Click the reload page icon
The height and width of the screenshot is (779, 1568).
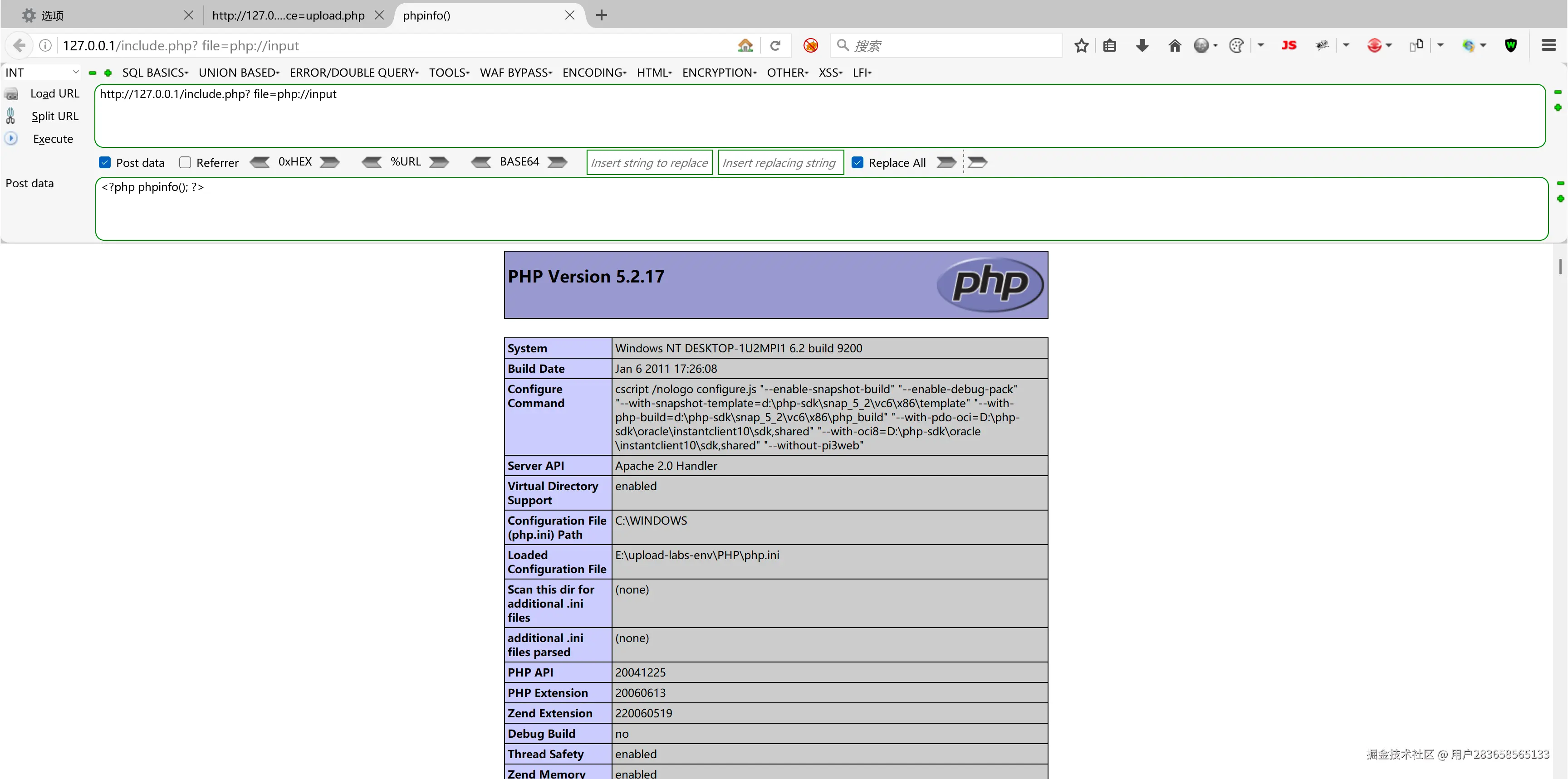point(775,46)
